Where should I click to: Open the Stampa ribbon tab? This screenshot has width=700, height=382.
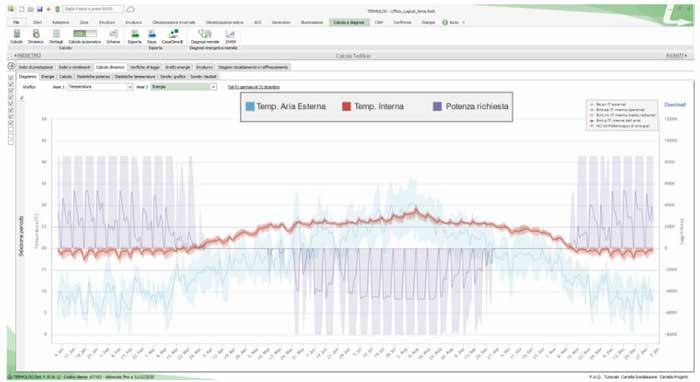tap(428, 22)
